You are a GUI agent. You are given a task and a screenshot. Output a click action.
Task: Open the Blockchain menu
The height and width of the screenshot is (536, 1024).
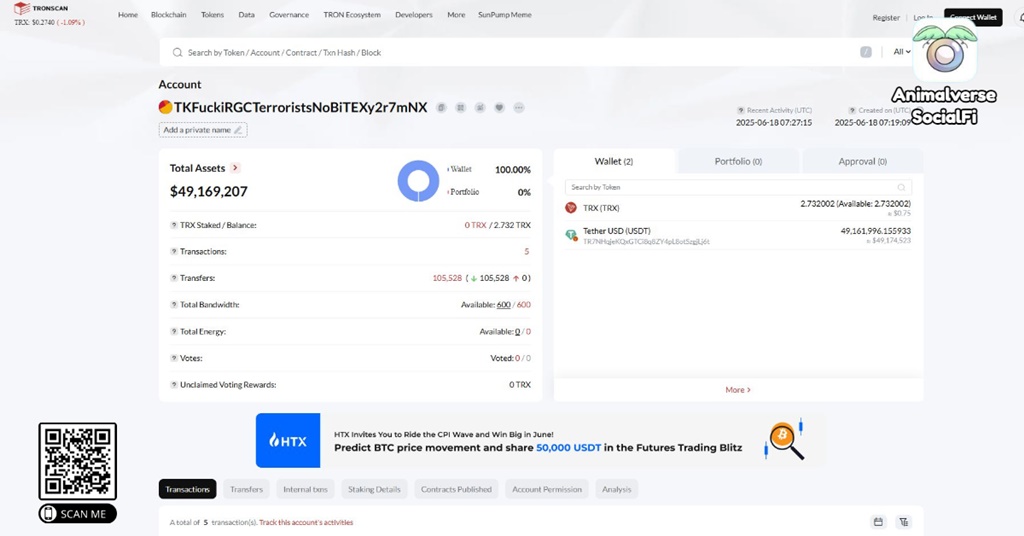coord(168,15)
